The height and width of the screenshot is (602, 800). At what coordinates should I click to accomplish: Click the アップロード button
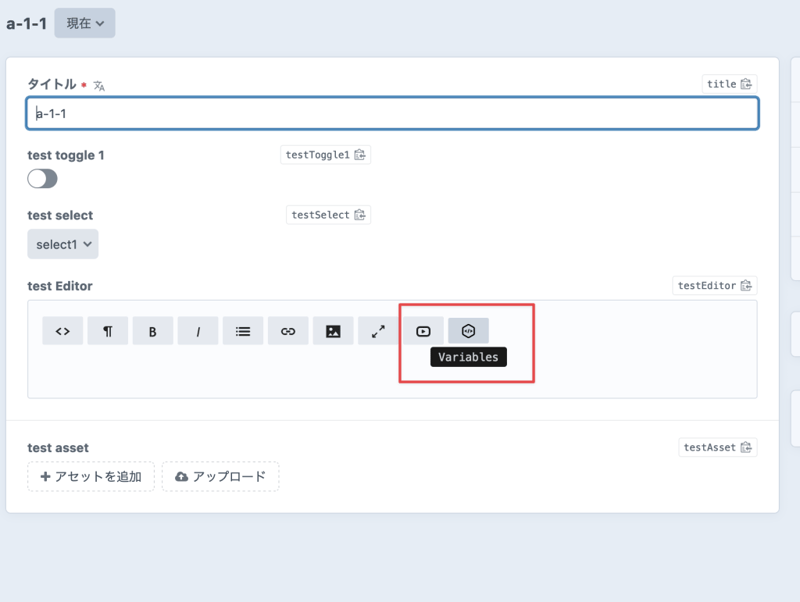coord(220,477)
